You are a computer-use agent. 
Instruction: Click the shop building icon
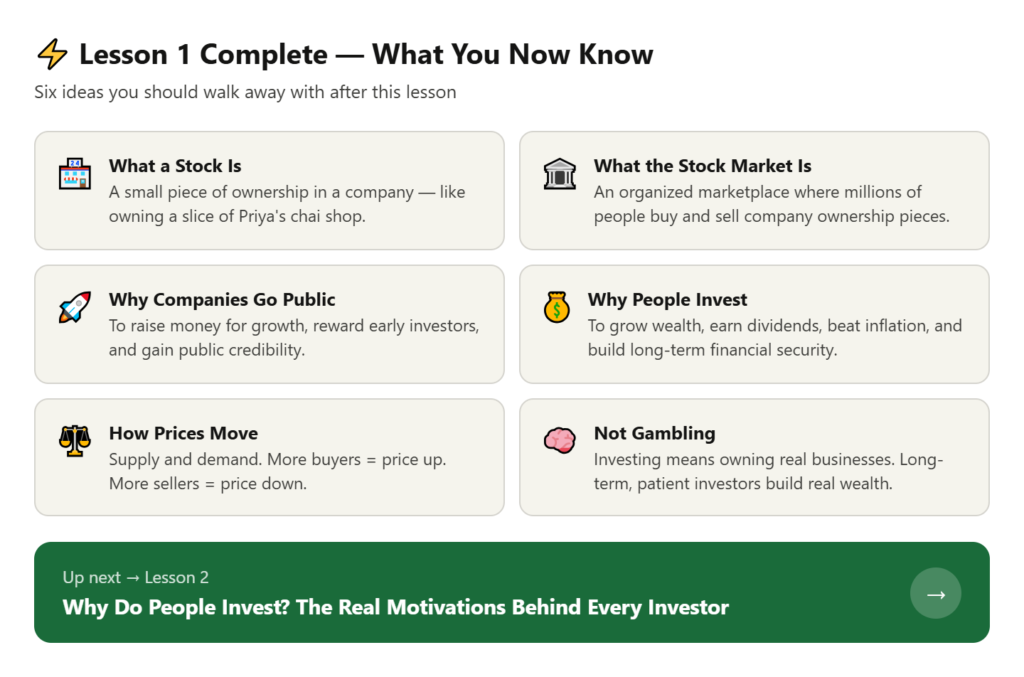[74, 174]
